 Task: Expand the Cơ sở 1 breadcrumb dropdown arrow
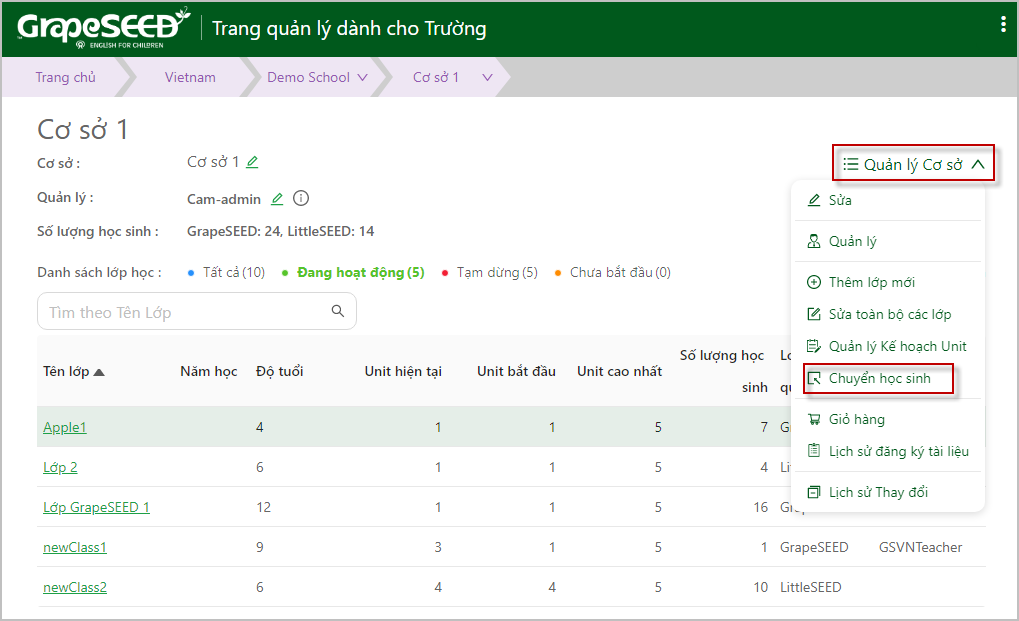click(x=487, y=77)
